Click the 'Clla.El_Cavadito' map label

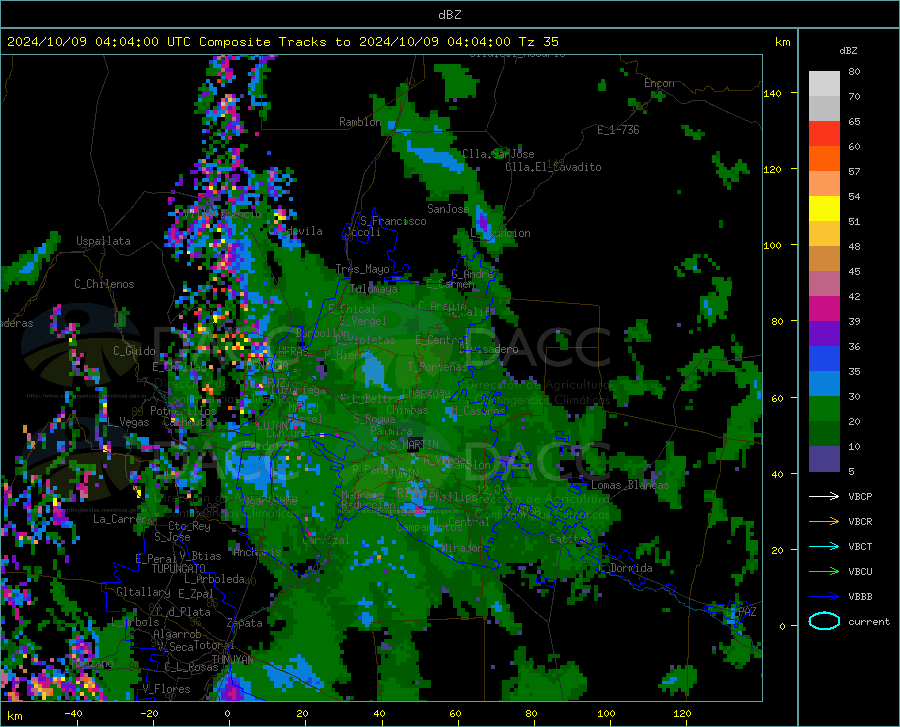pyautogui.click(x=553, y=167)
